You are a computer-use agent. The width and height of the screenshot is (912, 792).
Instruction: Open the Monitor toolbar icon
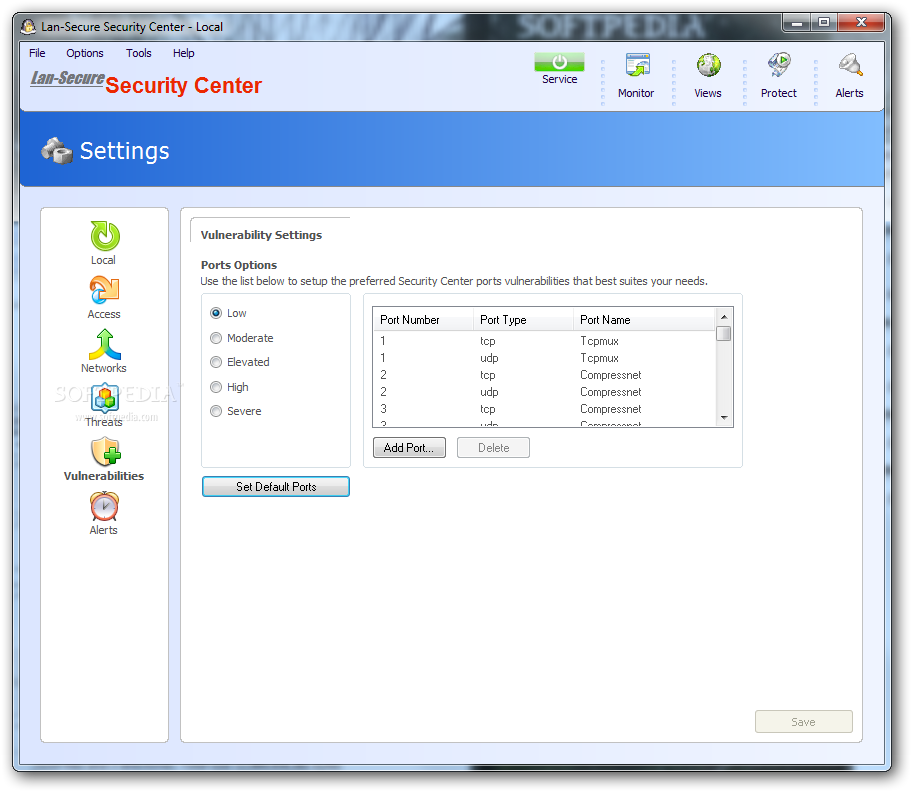pyautogui.click(x=637, y=66)
